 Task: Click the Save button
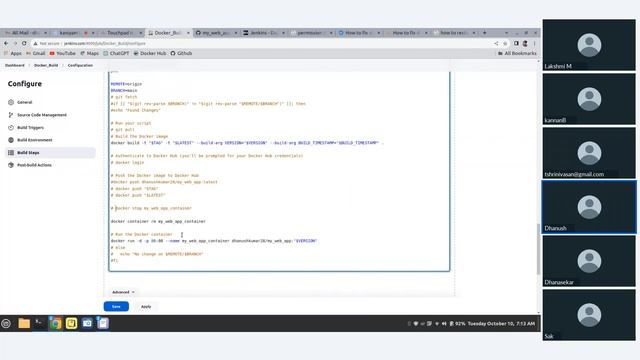pos(116,307)
